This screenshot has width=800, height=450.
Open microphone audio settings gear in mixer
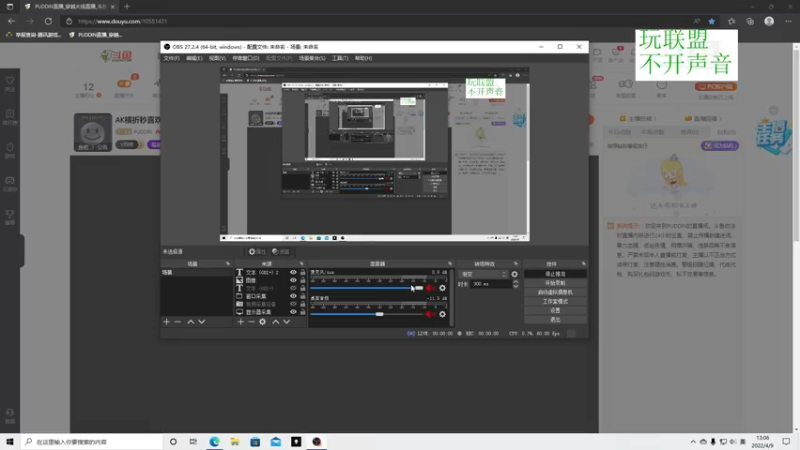click(x=442, y=288)
